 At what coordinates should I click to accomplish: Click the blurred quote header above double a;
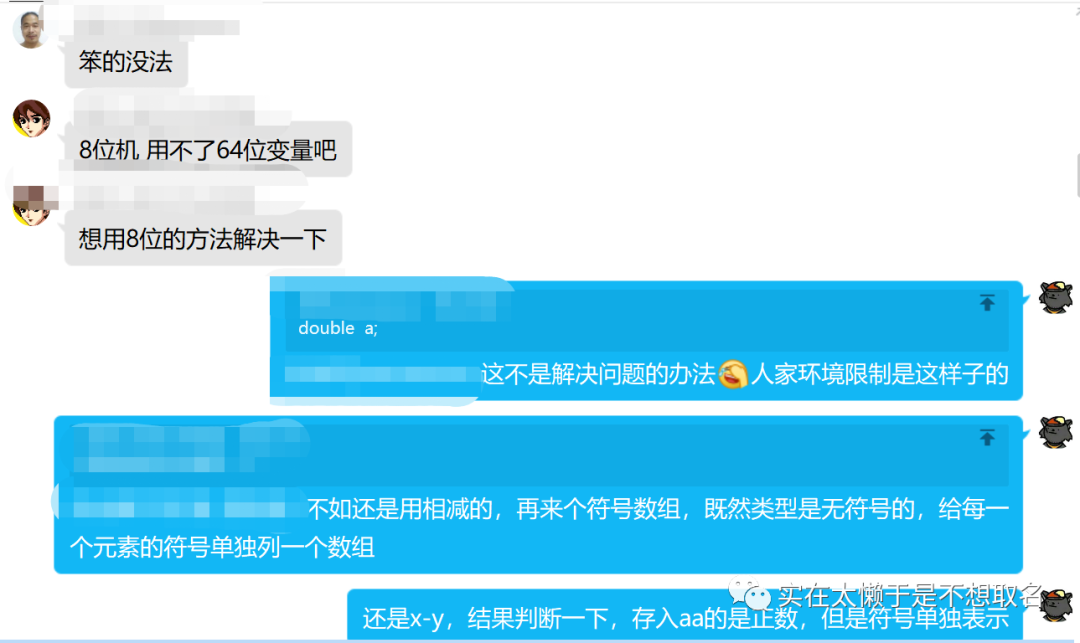point(398,304)
